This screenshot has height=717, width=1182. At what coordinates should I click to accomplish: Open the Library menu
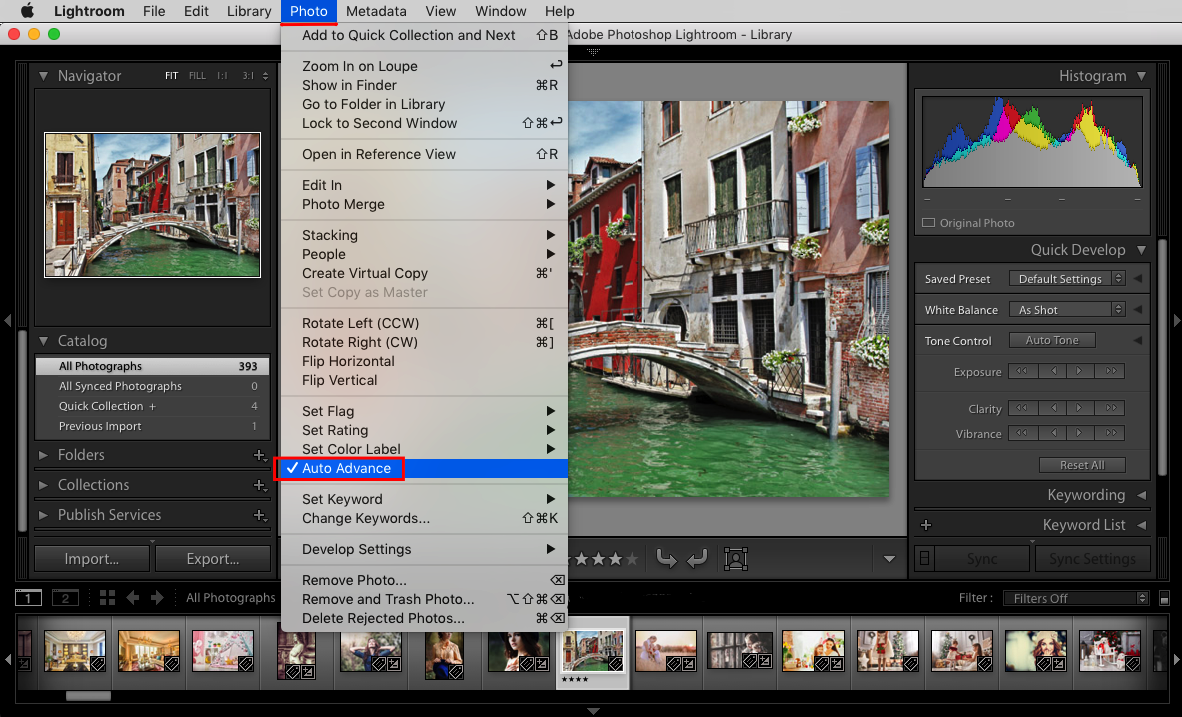click(249, 11)
